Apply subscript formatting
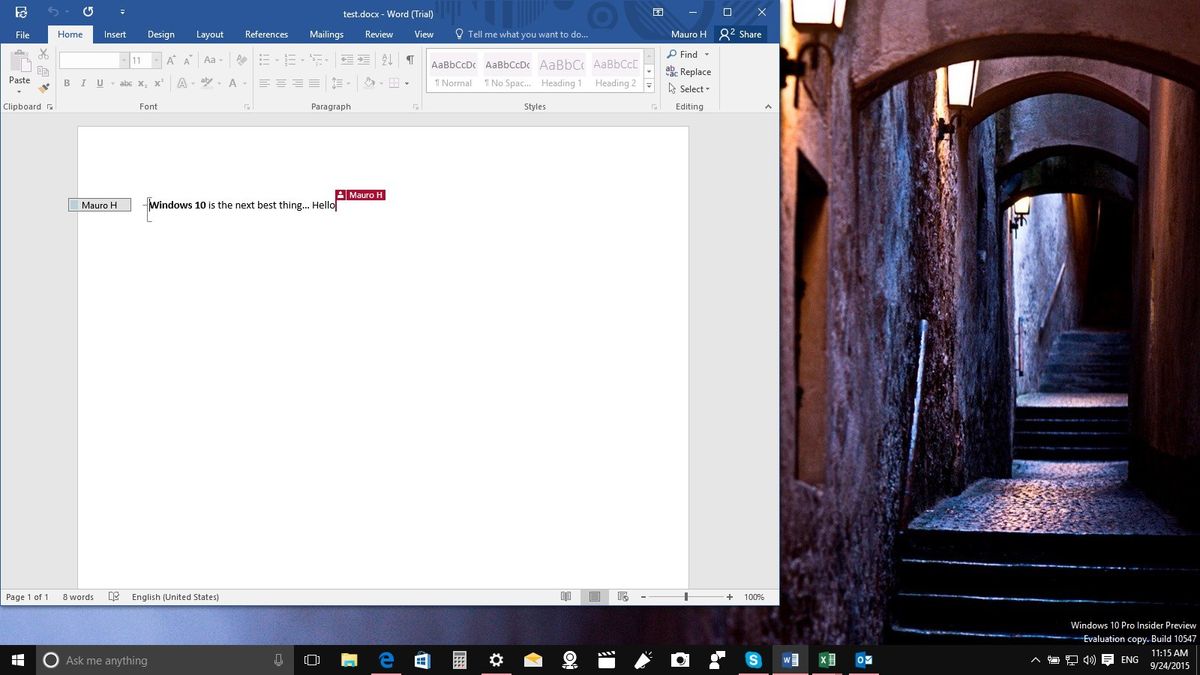1200x675 pixels. [x=141, y=83]
